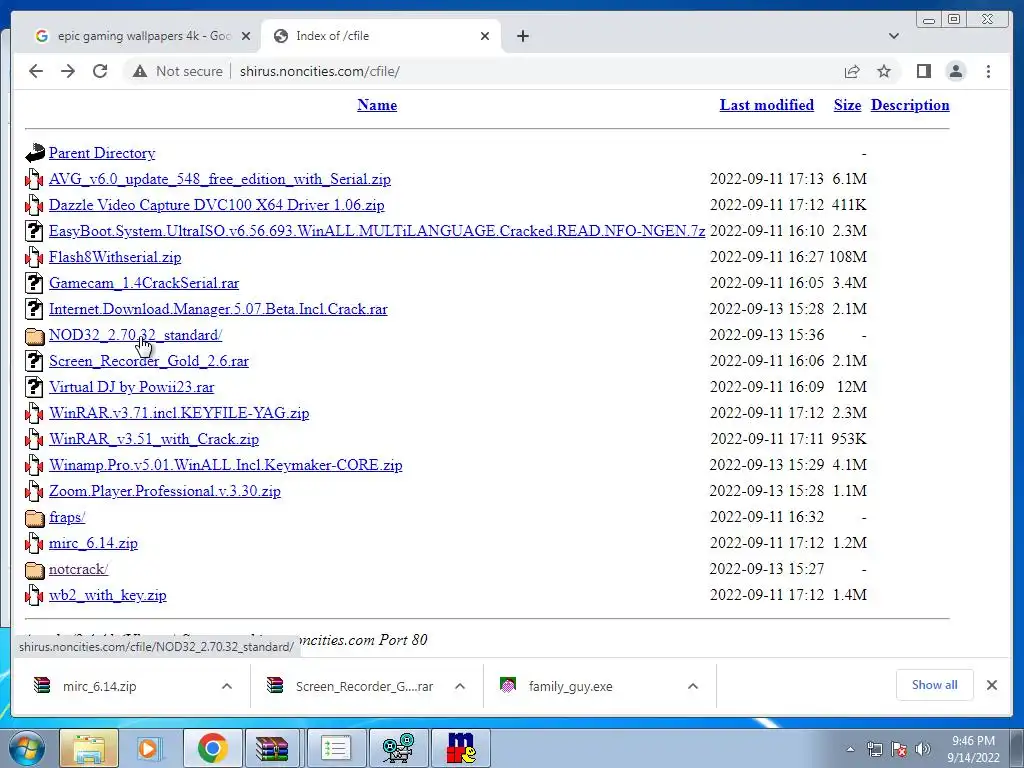1024x768 pixels.
Task: Go back to the previous page
Action: tap(36, 71)
